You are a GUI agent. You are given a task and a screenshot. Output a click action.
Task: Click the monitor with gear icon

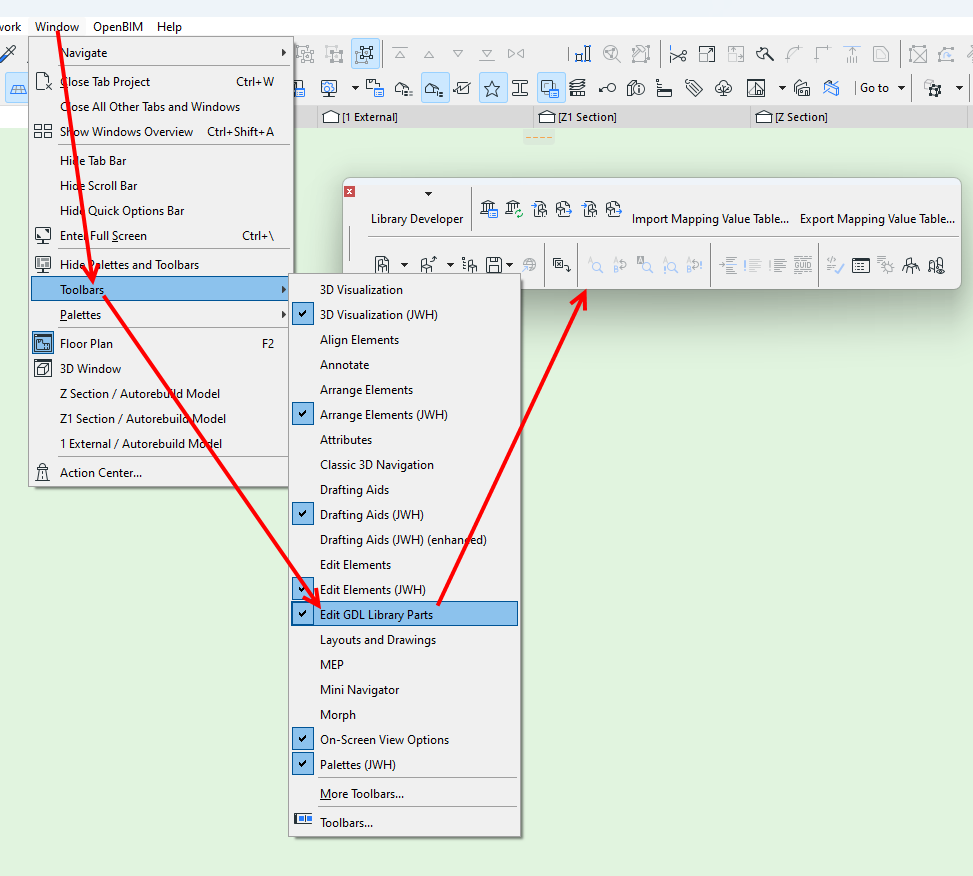click(x=329, y=88)
